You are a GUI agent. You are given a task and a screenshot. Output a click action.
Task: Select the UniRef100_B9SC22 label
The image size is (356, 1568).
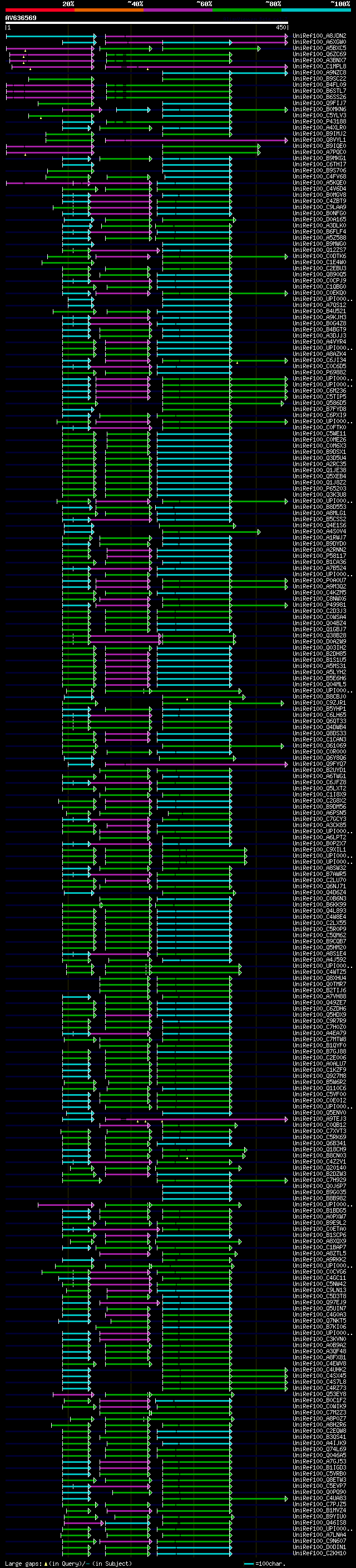pos(319,78)
